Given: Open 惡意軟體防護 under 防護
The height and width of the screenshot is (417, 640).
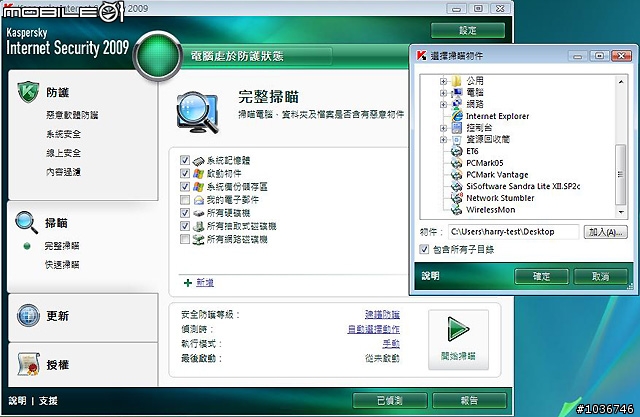Looking at the screenshot, I should coord(72,115).
